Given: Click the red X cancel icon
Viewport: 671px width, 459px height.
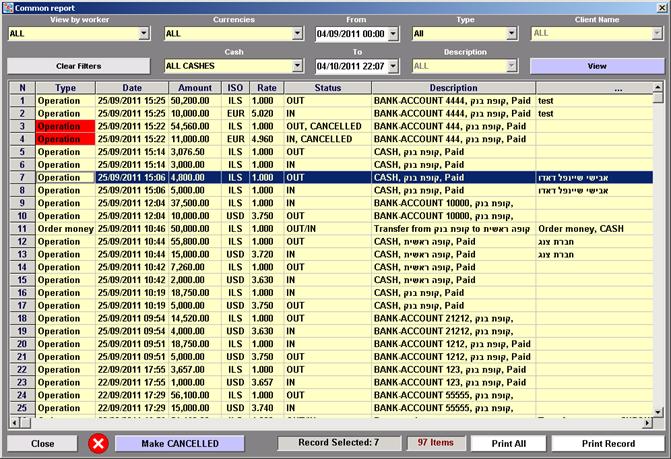Looking at the screenshot, I should pos(98,443).
